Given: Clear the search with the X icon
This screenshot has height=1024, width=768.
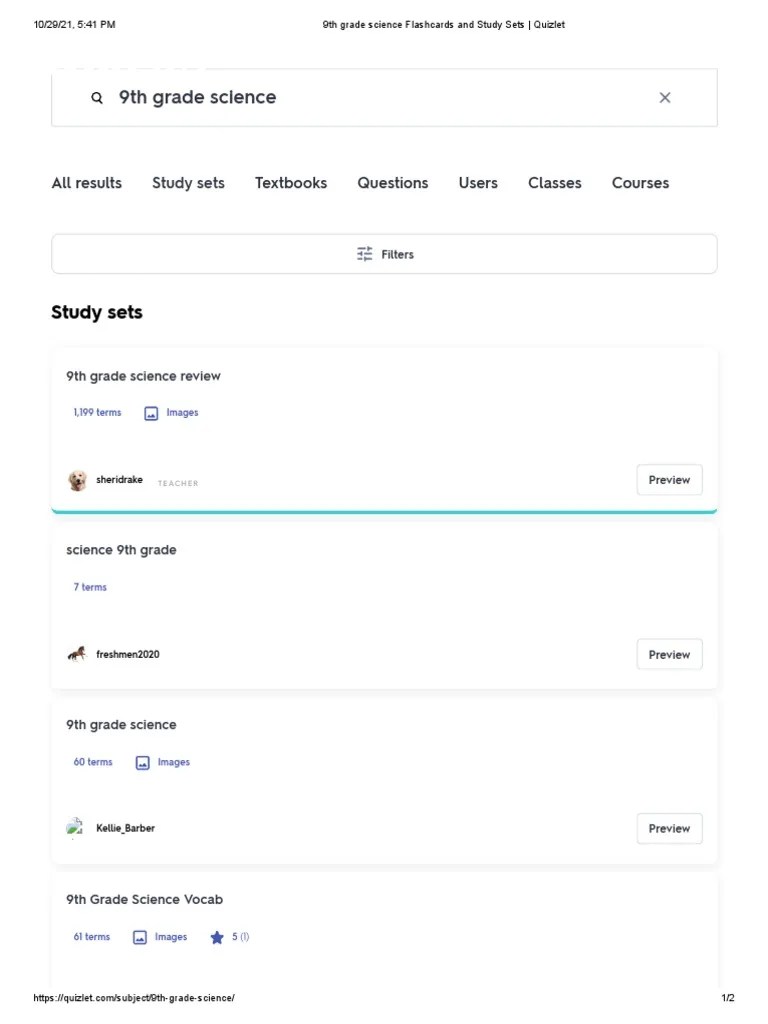Looking at the screenshot, I should click(665, 97).
